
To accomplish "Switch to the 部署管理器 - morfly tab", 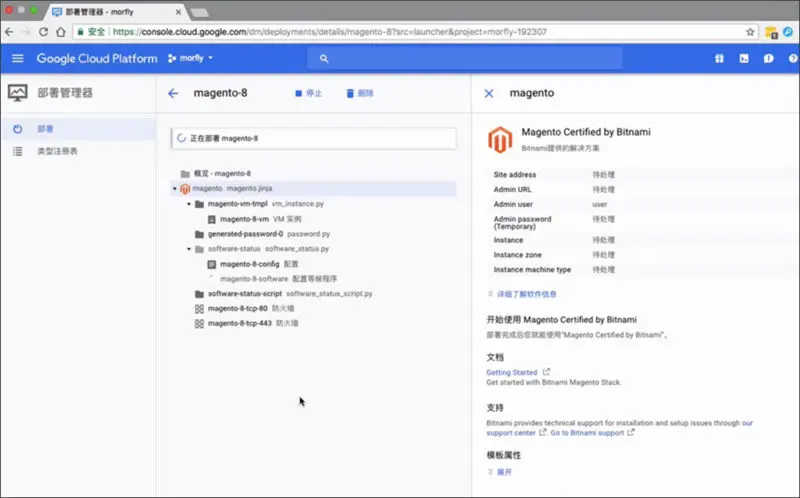I will coord(116,12).
